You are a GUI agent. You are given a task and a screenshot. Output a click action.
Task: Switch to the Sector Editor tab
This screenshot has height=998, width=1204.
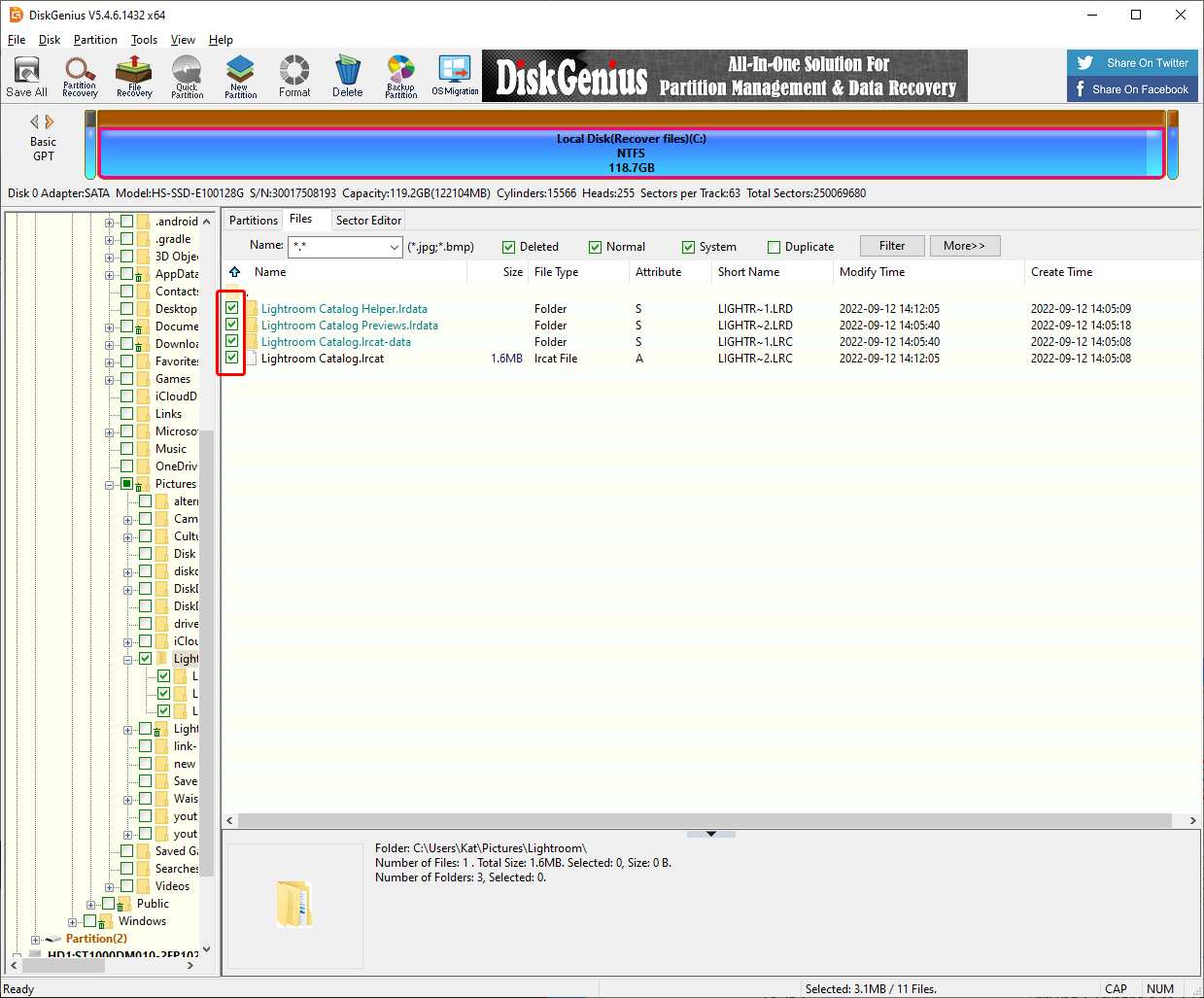pyautogui.click(x=368, y=221)
